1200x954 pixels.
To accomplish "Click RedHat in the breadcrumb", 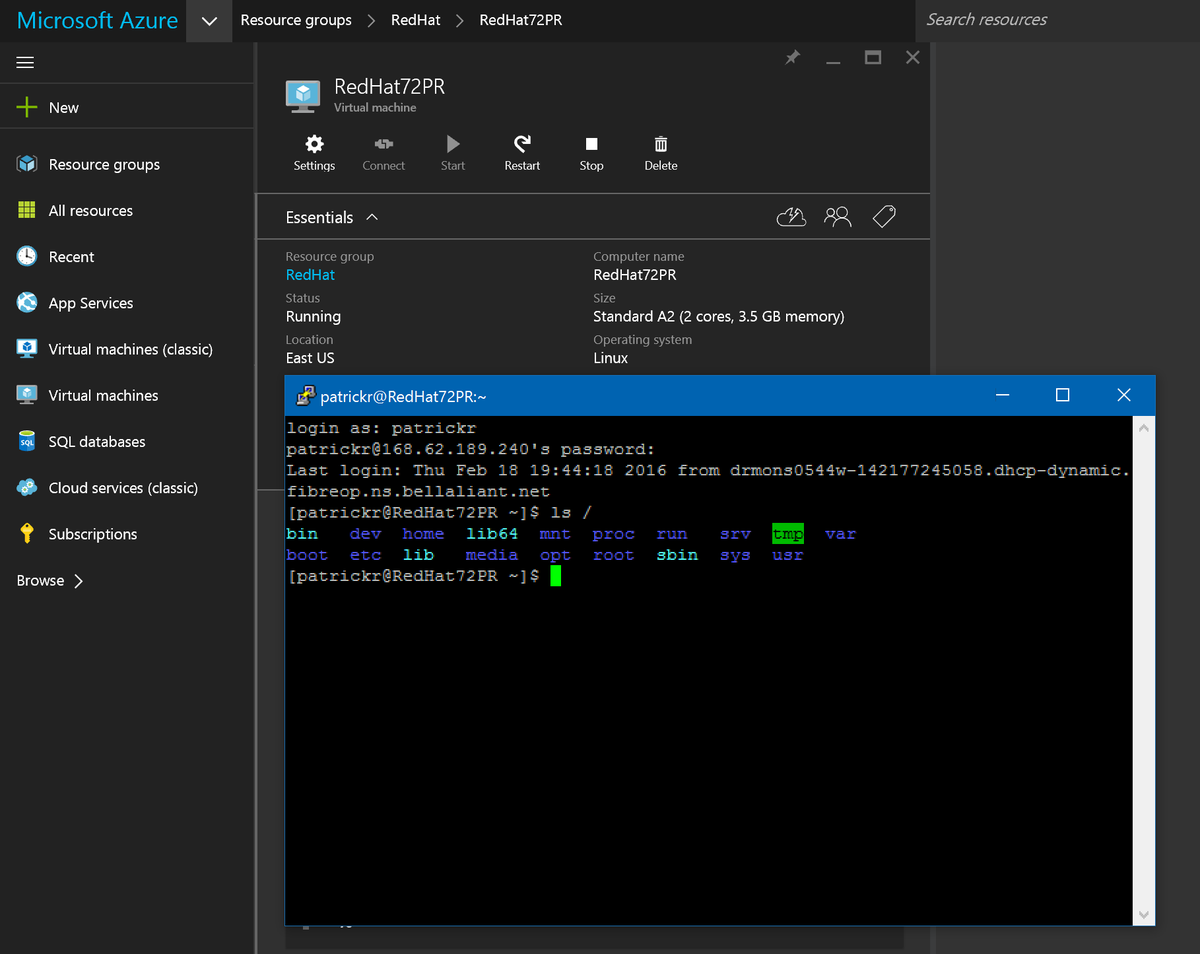I will click(416, 20).
